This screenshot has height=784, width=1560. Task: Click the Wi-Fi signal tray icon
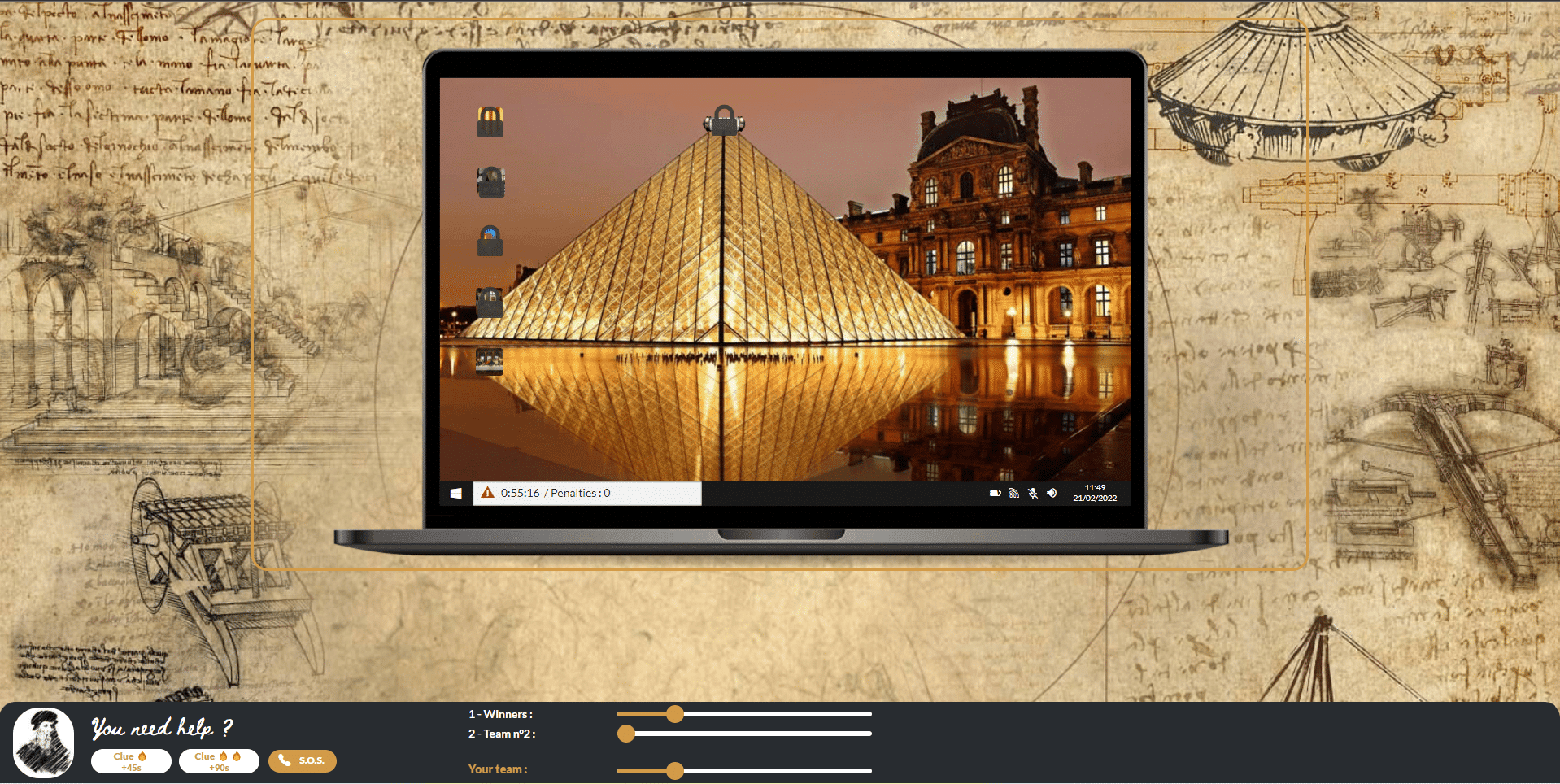[x=1014, y=493]
